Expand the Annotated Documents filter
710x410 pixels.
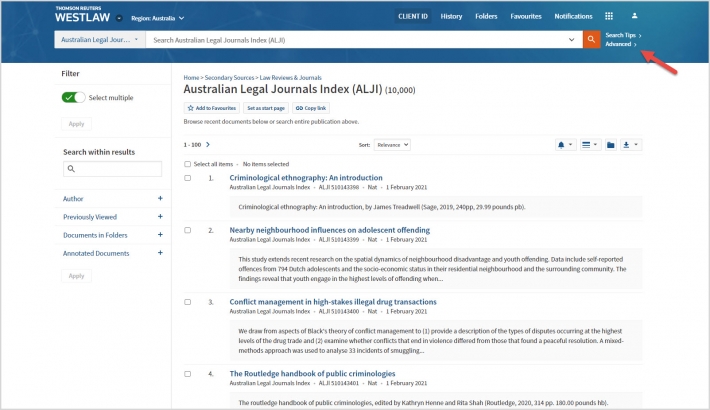point(160,253)
